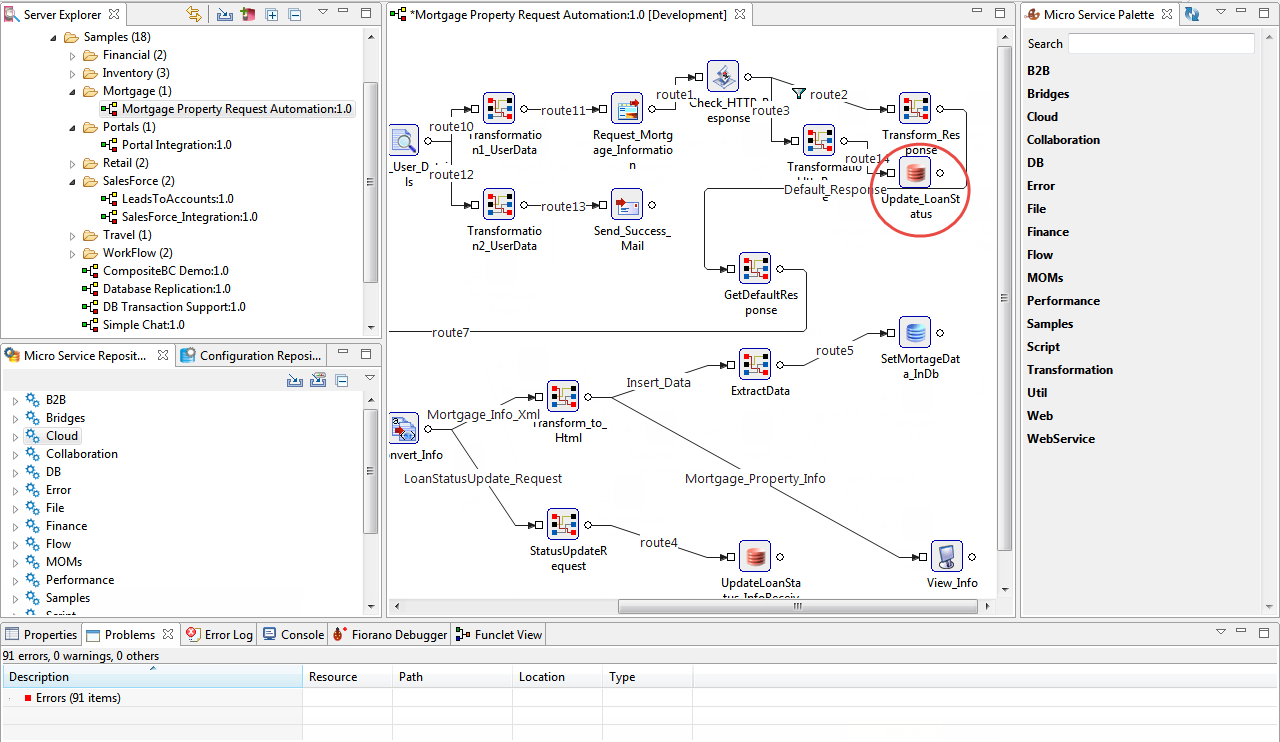
Task: Select the UpdateLoanStatus_InfoReceiver database icon
Action: pyautogui.click(x=755, y=556)
